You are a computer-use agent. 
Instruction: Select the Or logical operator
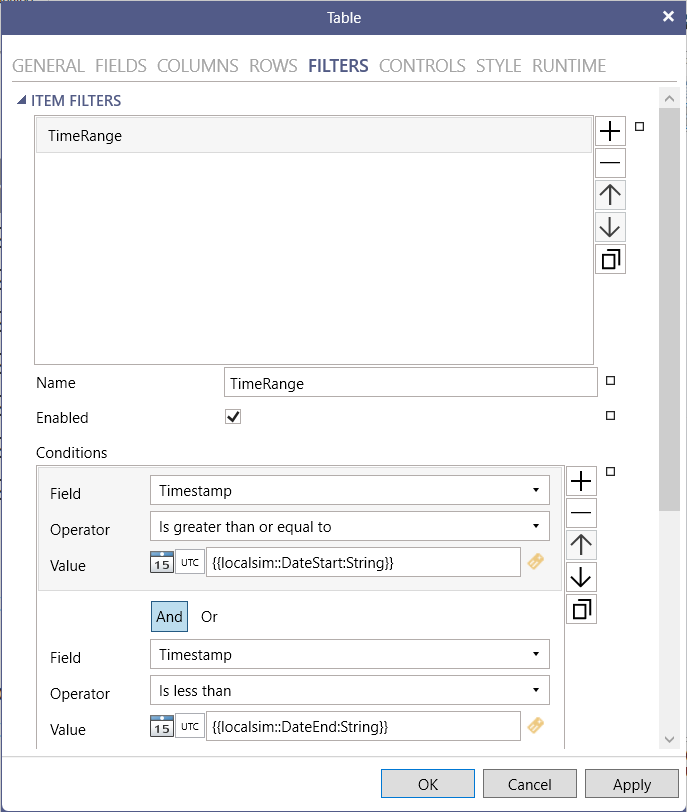pos(209,617)
